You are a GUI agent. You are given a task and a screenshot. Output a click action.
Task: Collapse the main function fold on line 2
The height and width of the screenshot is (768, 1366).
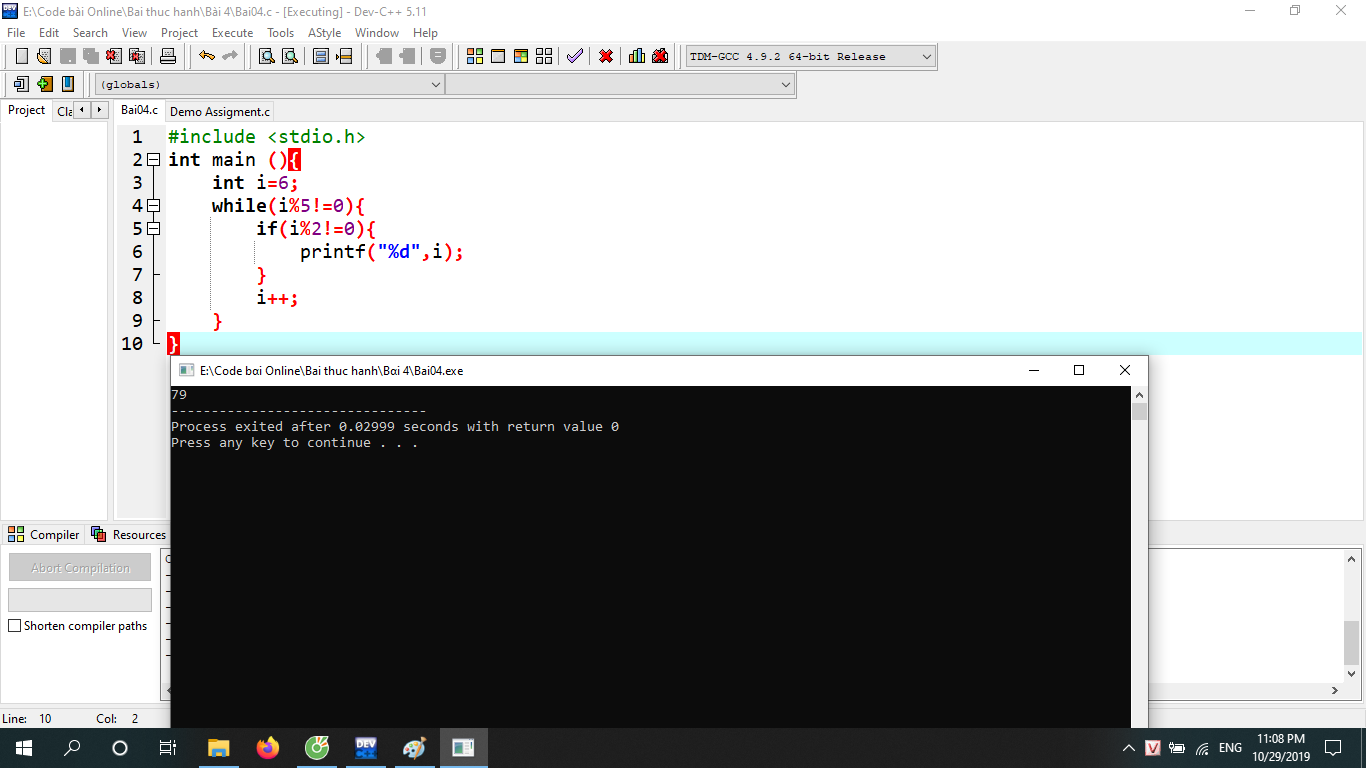pyautogui.click(x=153, y=160)
